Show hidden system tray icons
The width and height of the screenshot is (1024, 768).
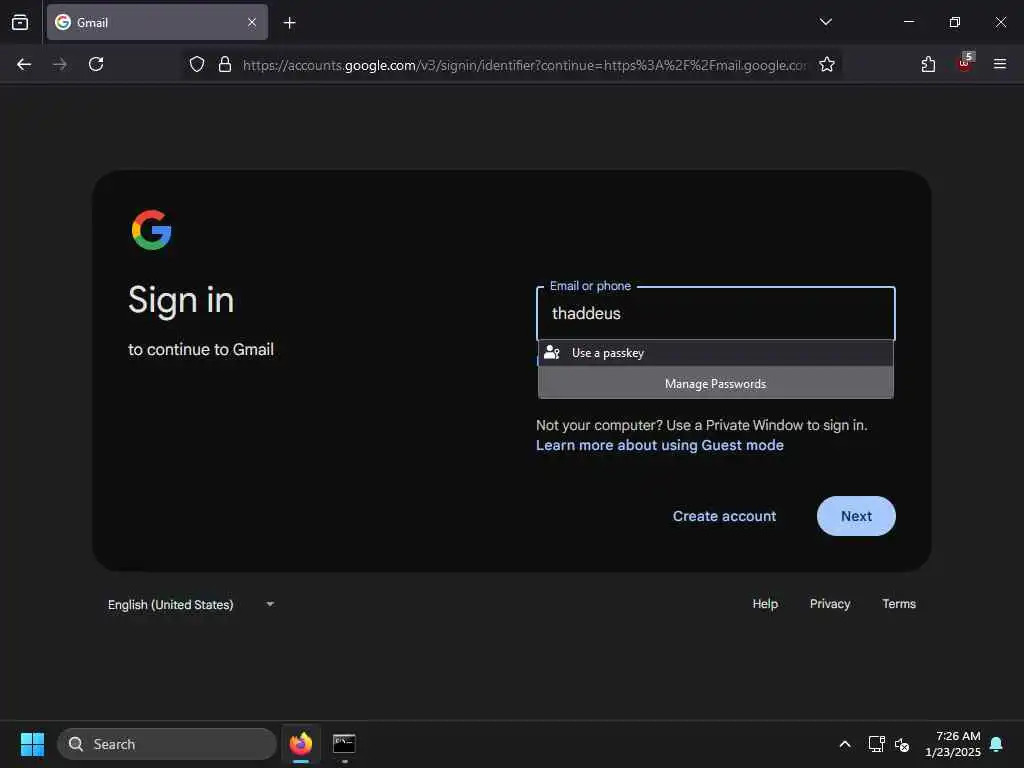coord(844,744)
